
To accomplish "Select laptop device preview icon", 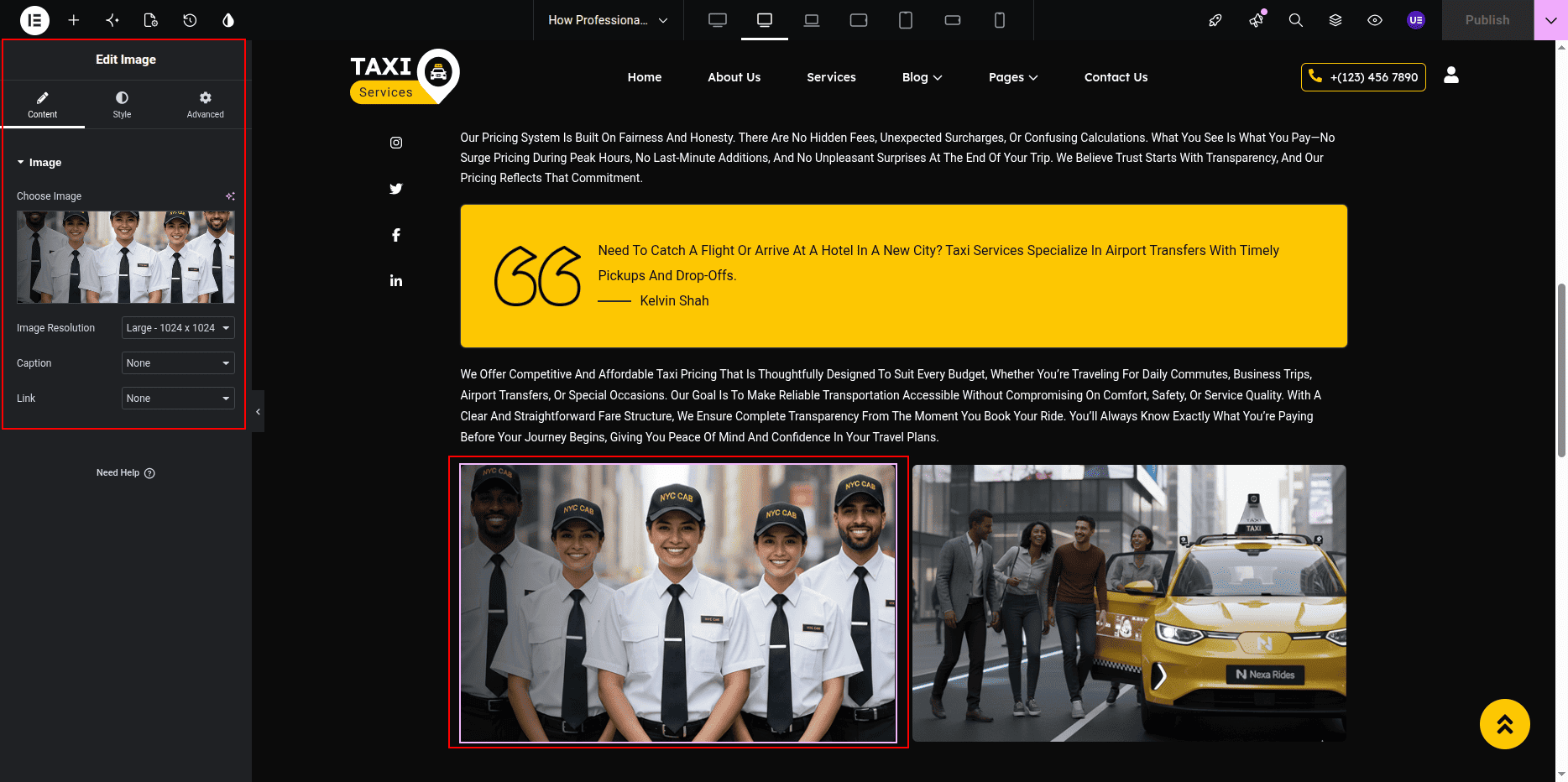I will (x=812, y=20).
